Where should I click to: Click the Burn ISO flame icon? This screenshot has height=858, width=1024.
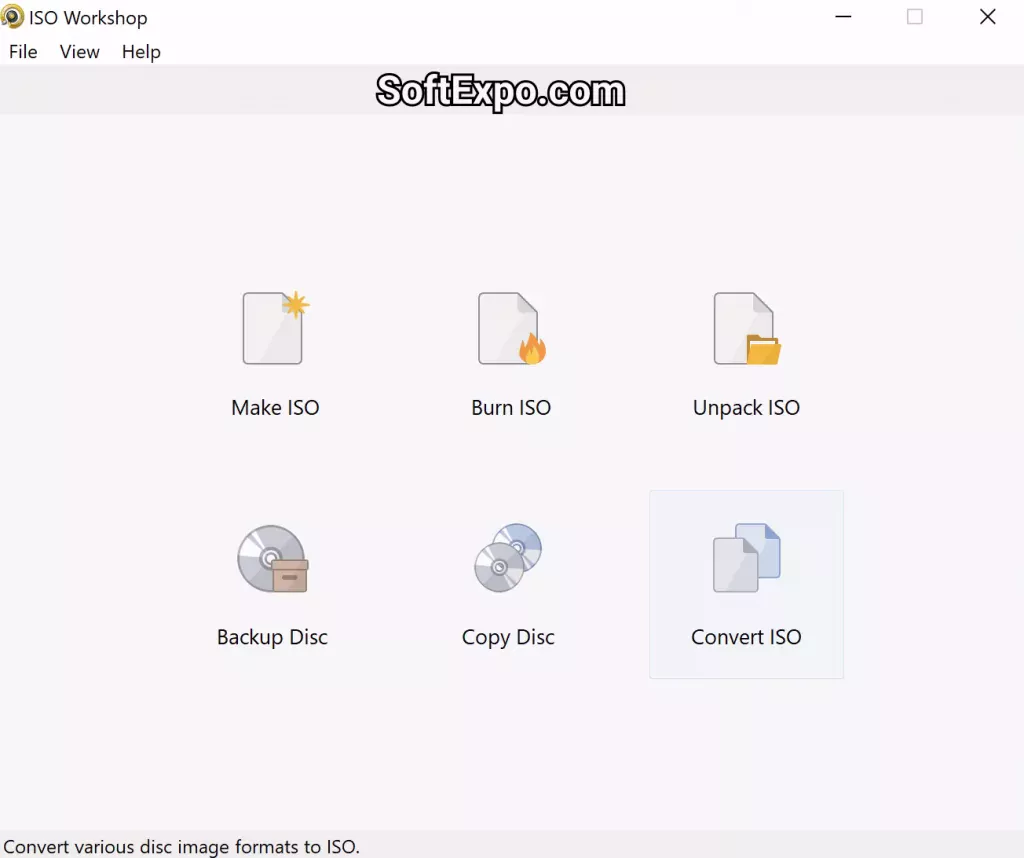(x=511, y=328)
